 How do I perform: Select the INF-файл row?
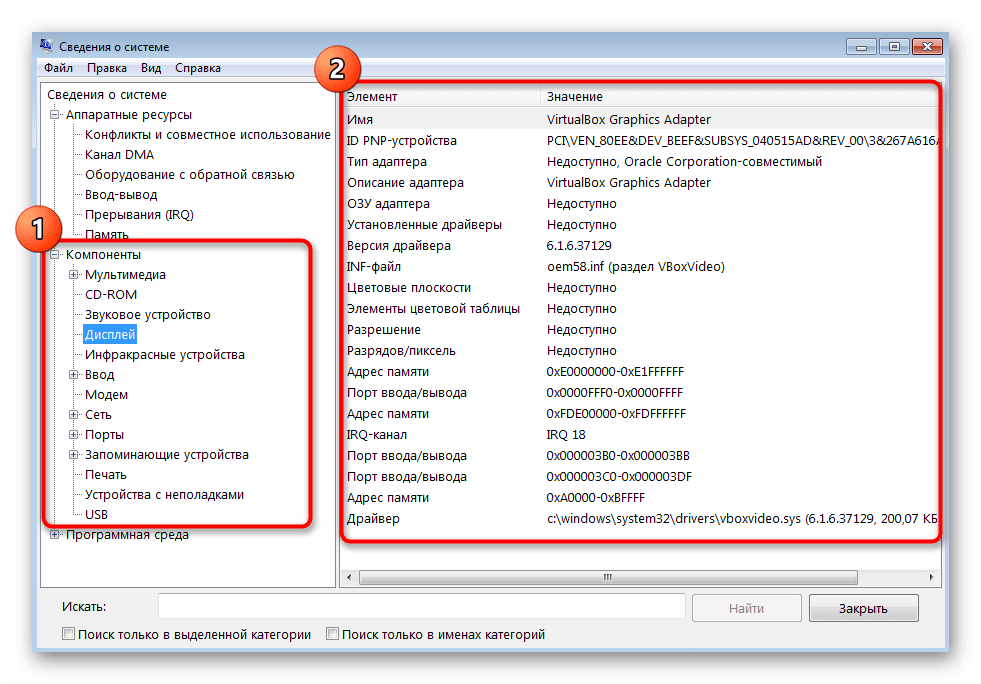[641, 267]
